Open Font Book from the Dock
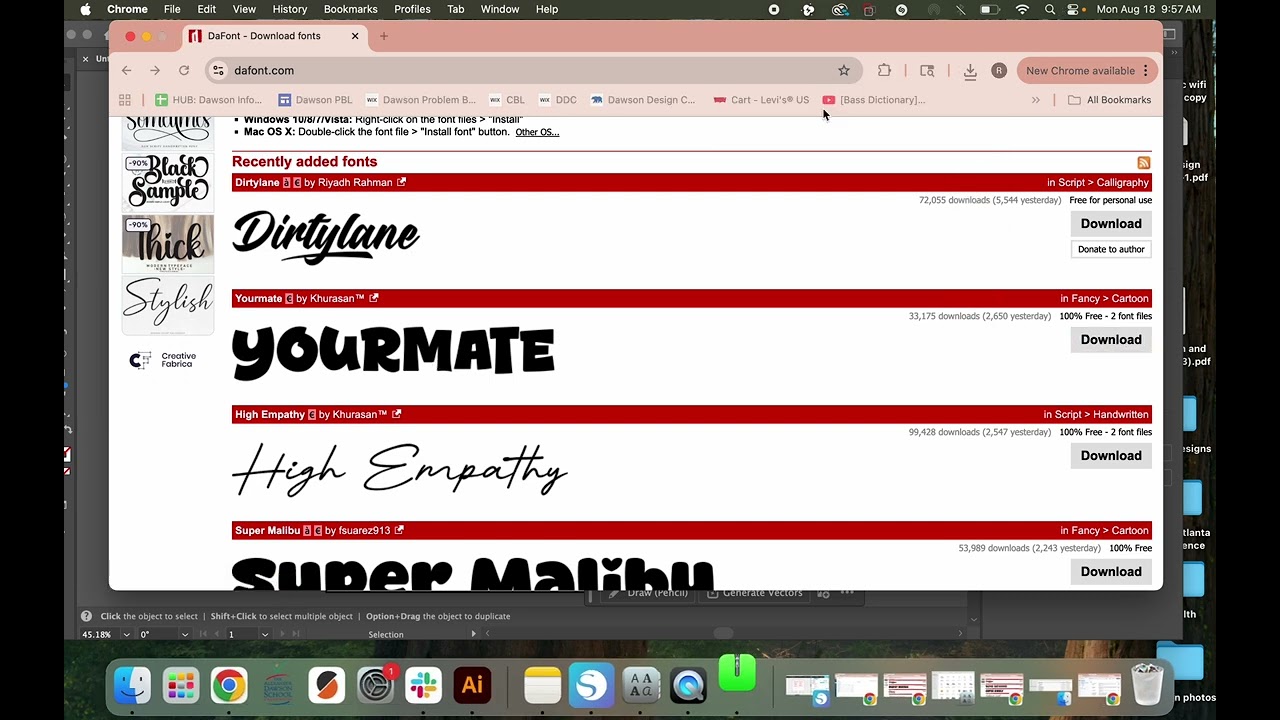Viewport: 1280px width, 720px height. (x=640, y=685)
